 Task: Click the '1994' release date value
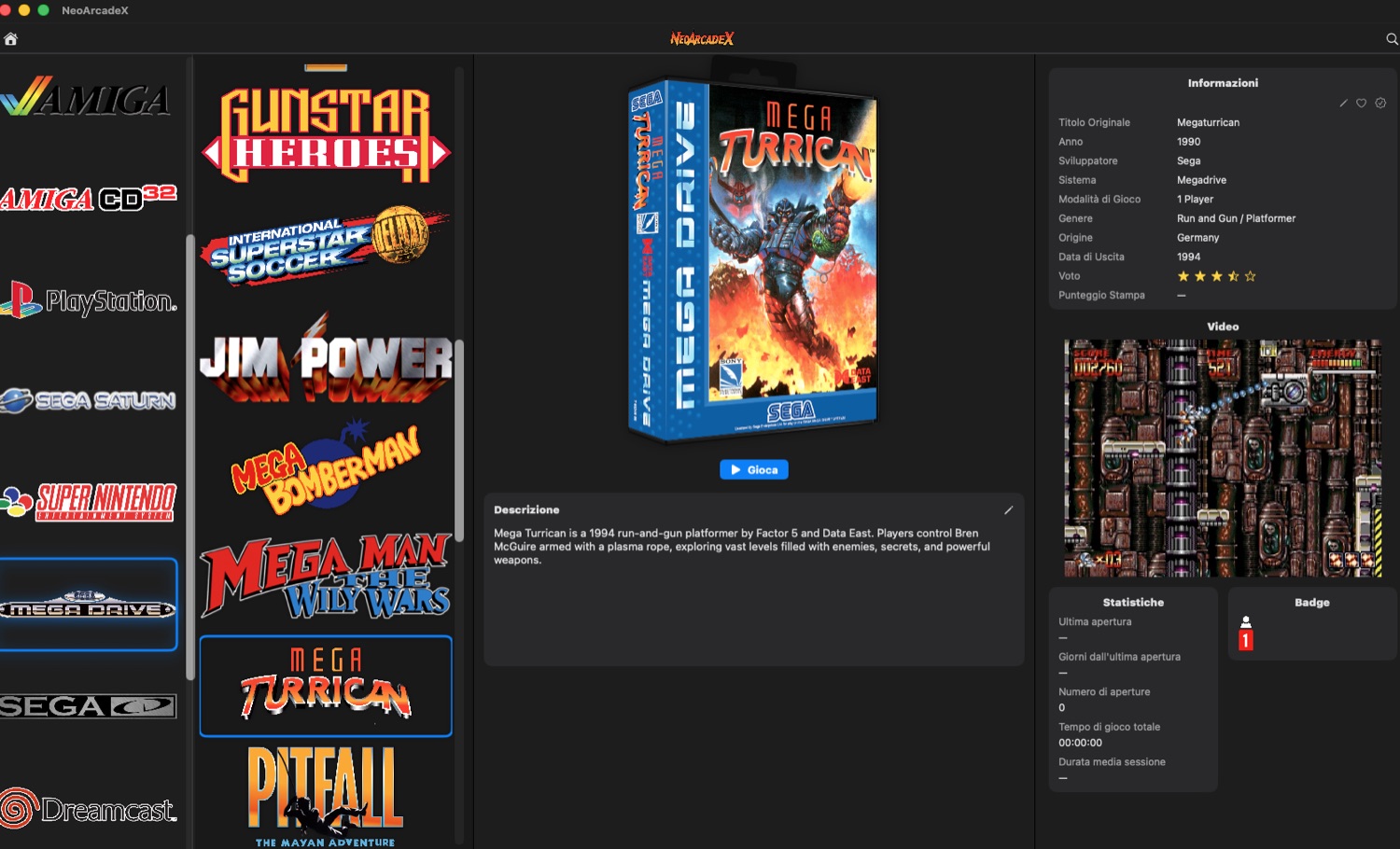(1188, 257)
